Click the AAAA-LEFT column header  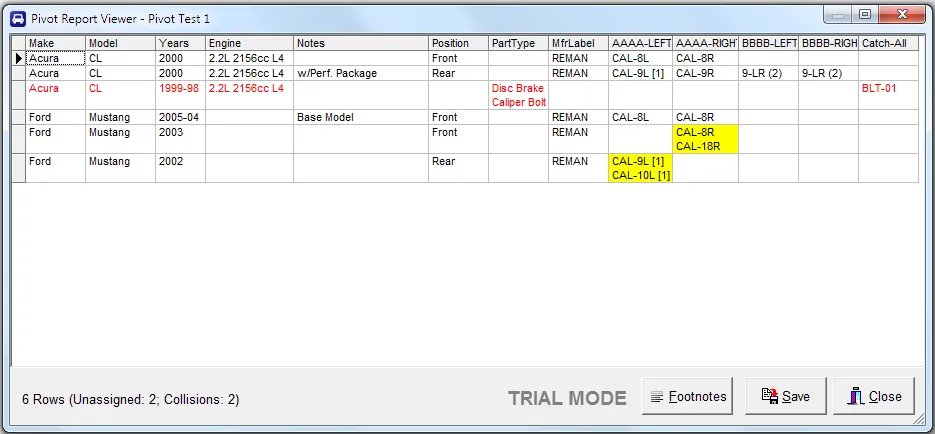point(640,44)
